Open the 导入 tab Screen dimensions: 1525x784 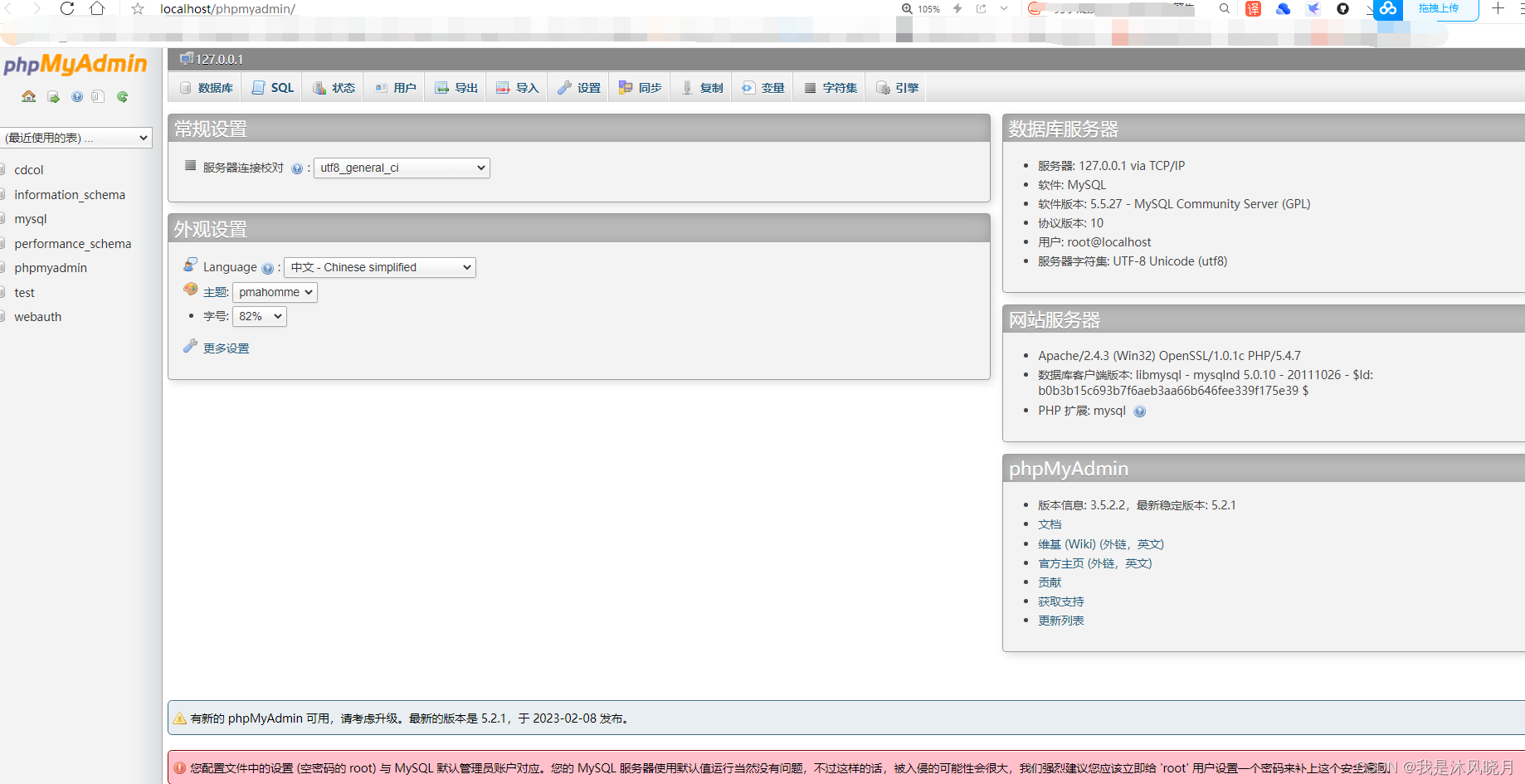[x=517, y=88]
